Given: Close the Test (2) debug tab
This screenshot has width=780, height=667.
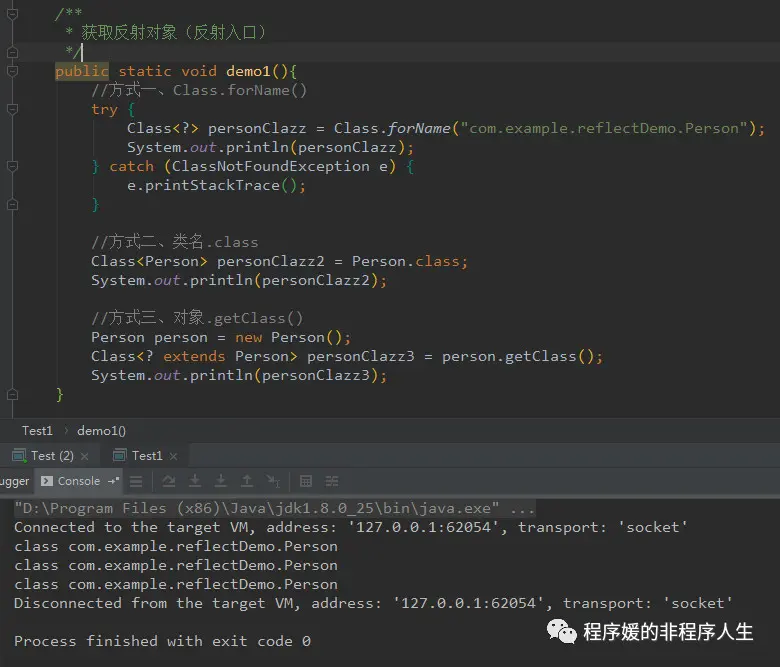Looking at the screenshot, I should click(85, 456).
